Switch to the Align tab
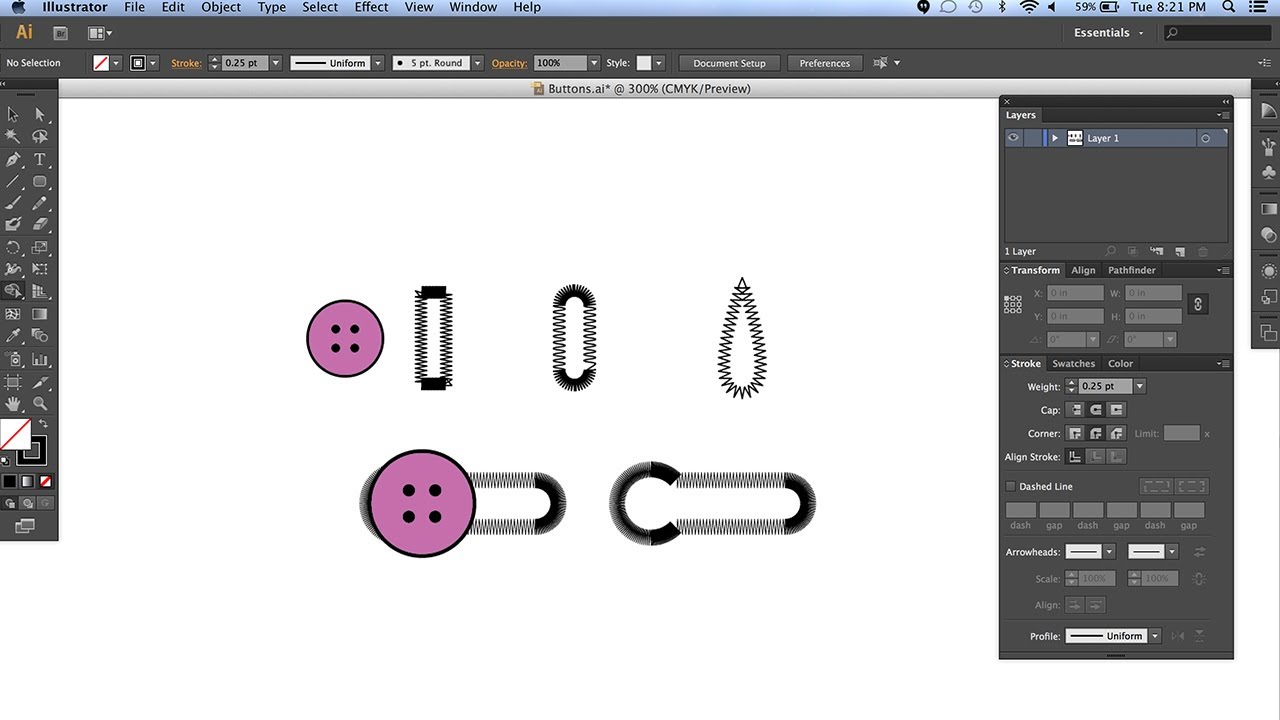The width and height of the screenshot is (1280, 720). (x=1083, y=270)
